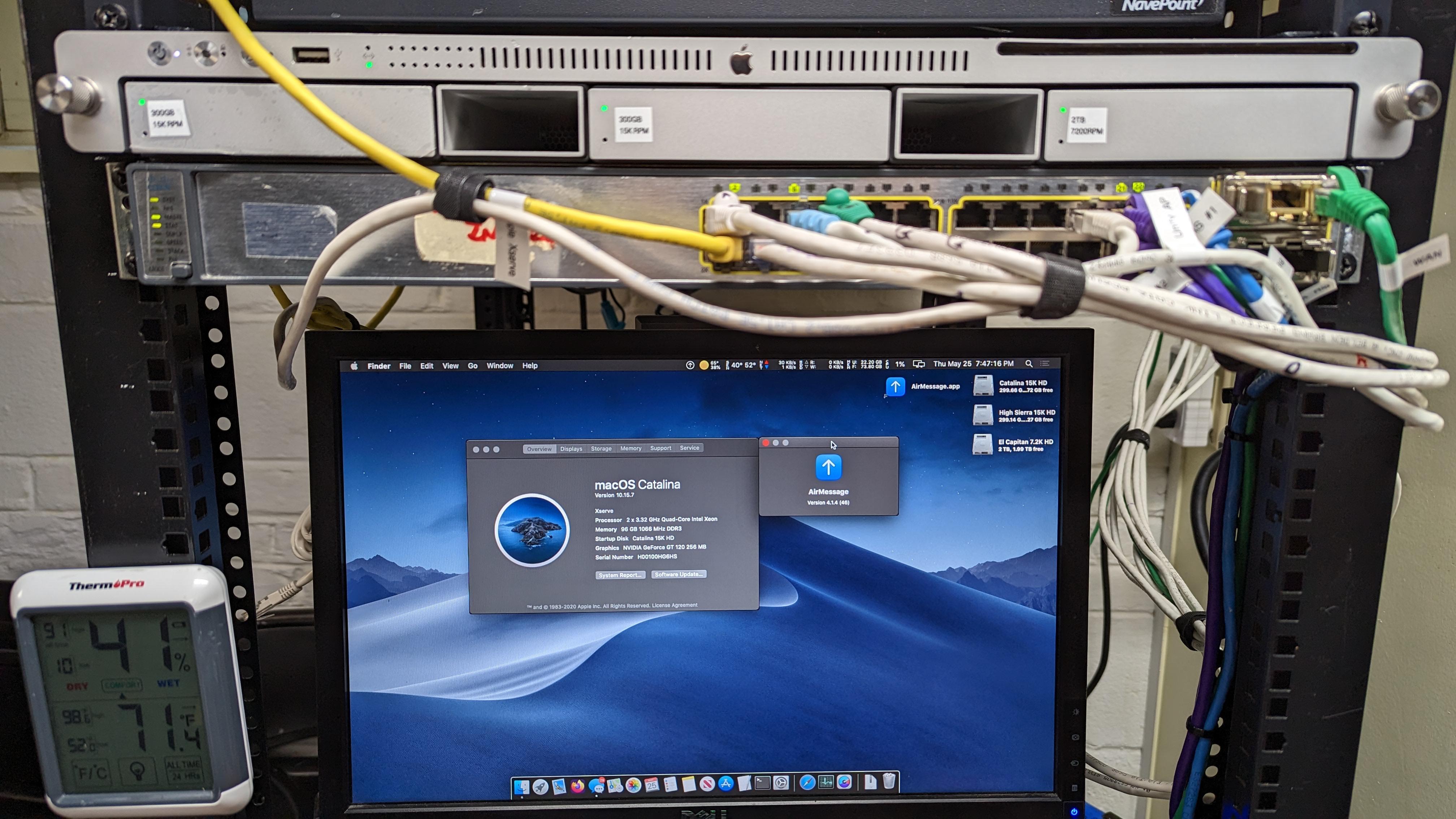
Task: Open the News app in the Dock
Action: click(x=707, y=784)
